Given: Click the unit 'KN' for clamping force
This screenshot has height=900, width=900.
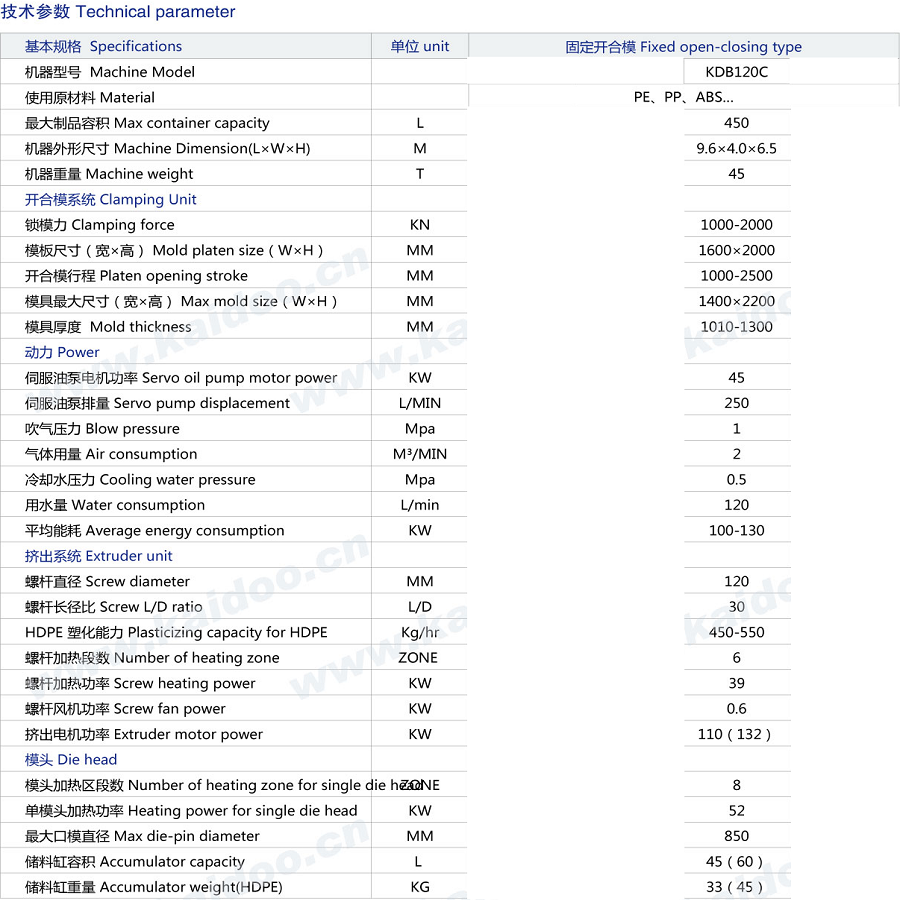Looking at the screenshot, I should 420,224.
